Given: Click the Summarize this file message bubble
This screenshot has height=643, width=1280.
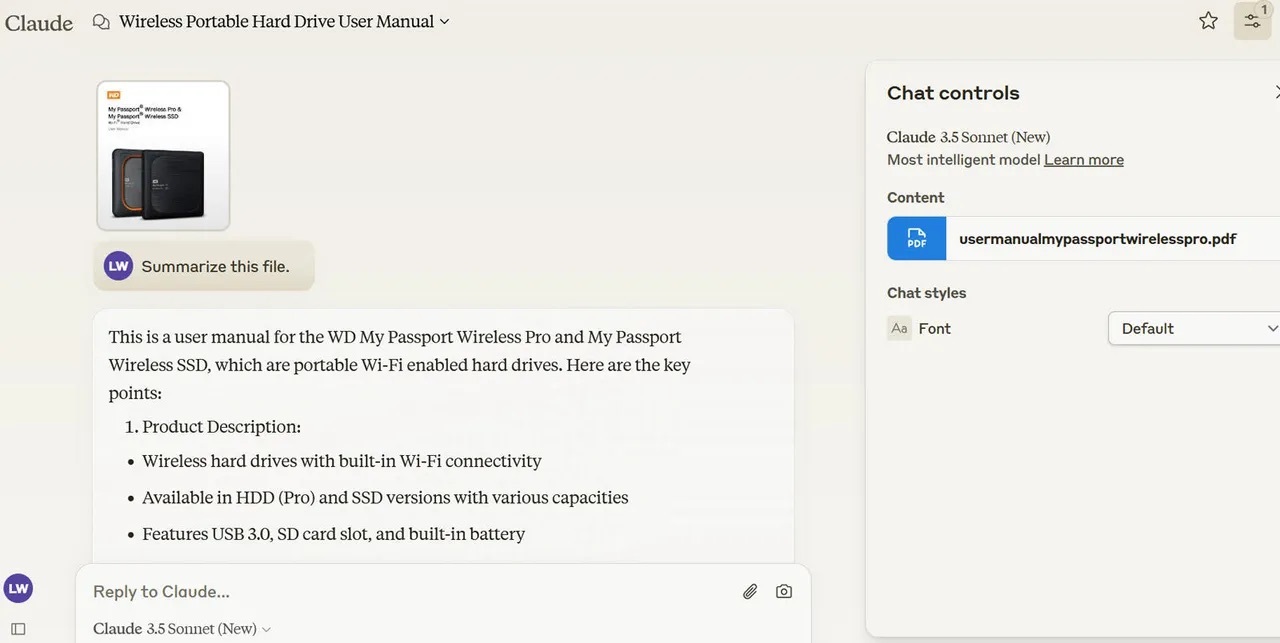Looking at the screenshot, I should pyautogui.click(x=215, y=266).
